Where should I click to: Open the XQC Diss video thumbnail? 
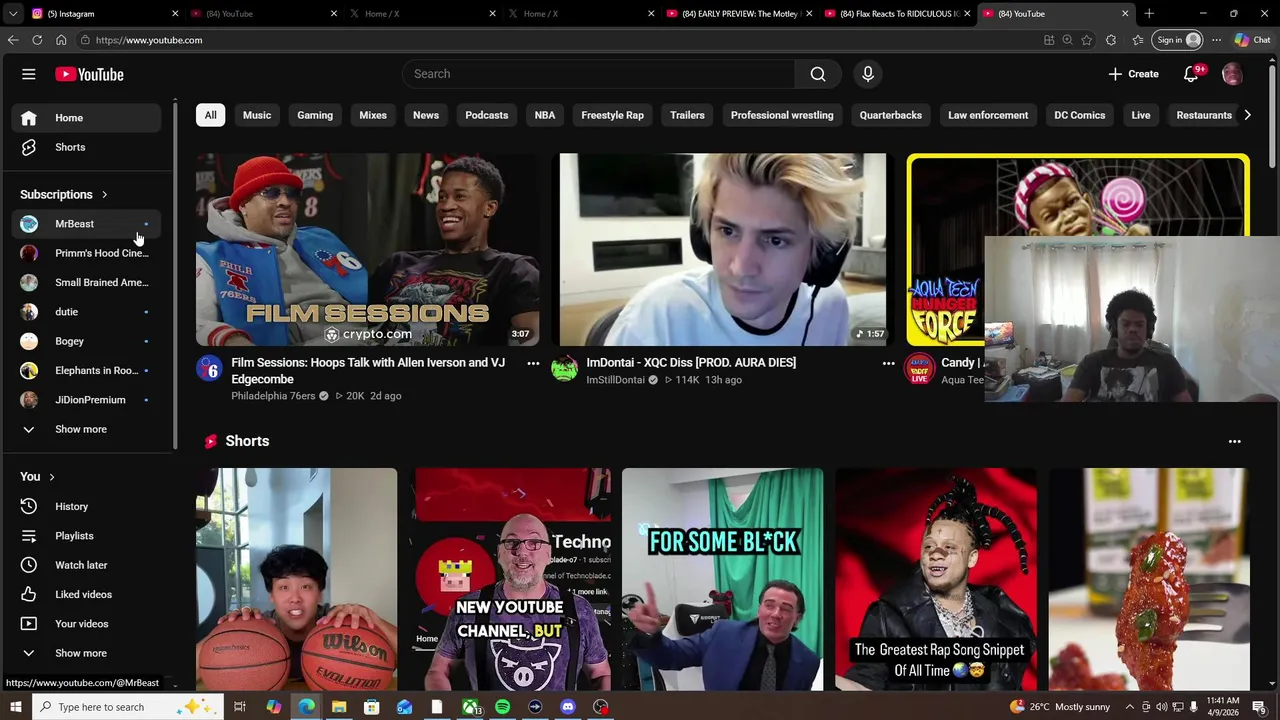[x=723, y=249]
